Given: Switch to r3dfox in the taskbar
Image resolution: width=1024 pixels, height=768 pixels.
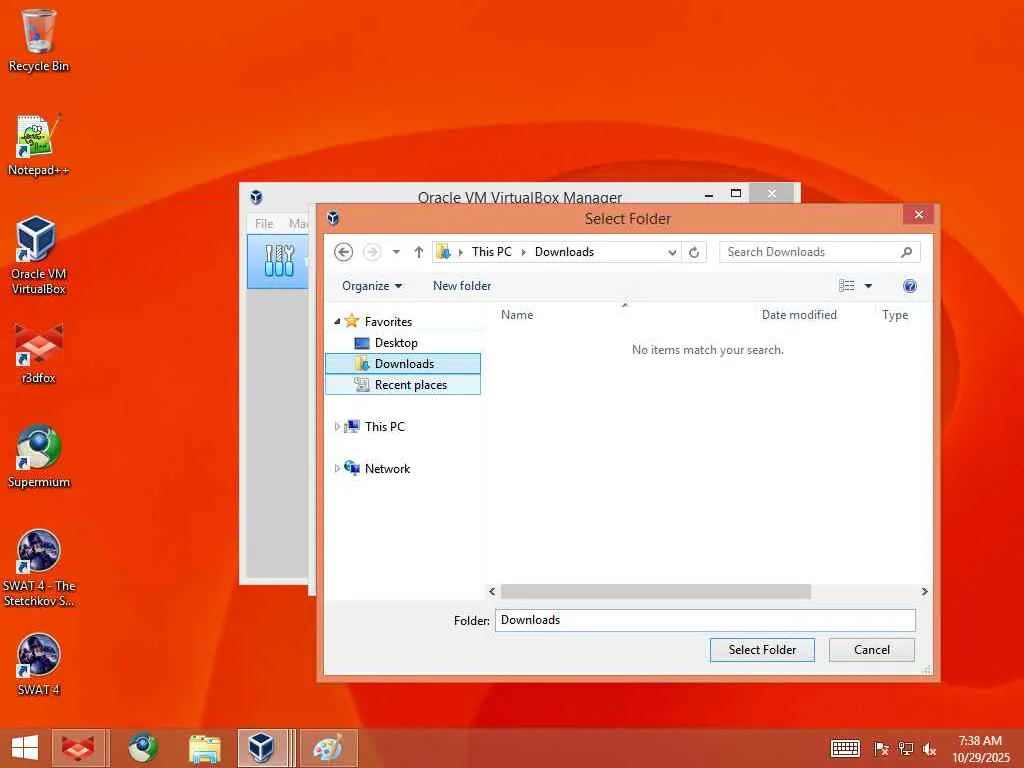Looking at the screenshot, I should click(x=78, y=748).
